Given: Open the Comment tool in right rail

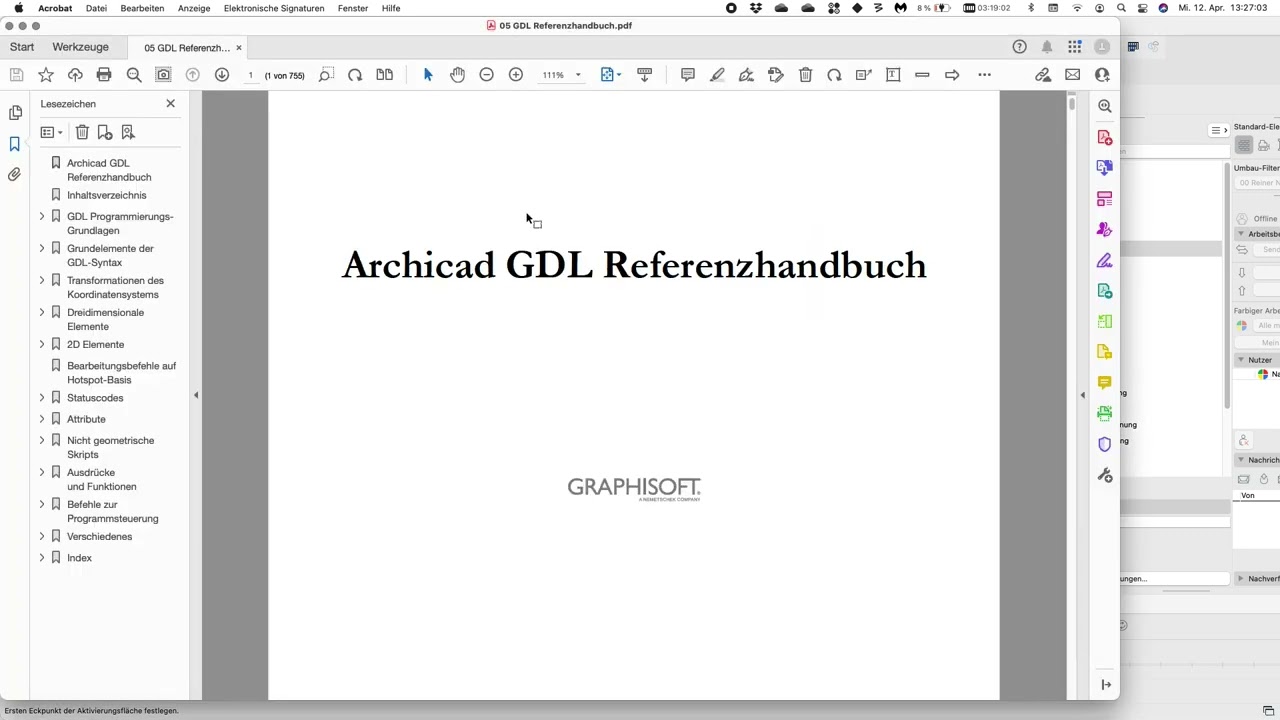Looking at the screenshot, I should click(1105, 382).
